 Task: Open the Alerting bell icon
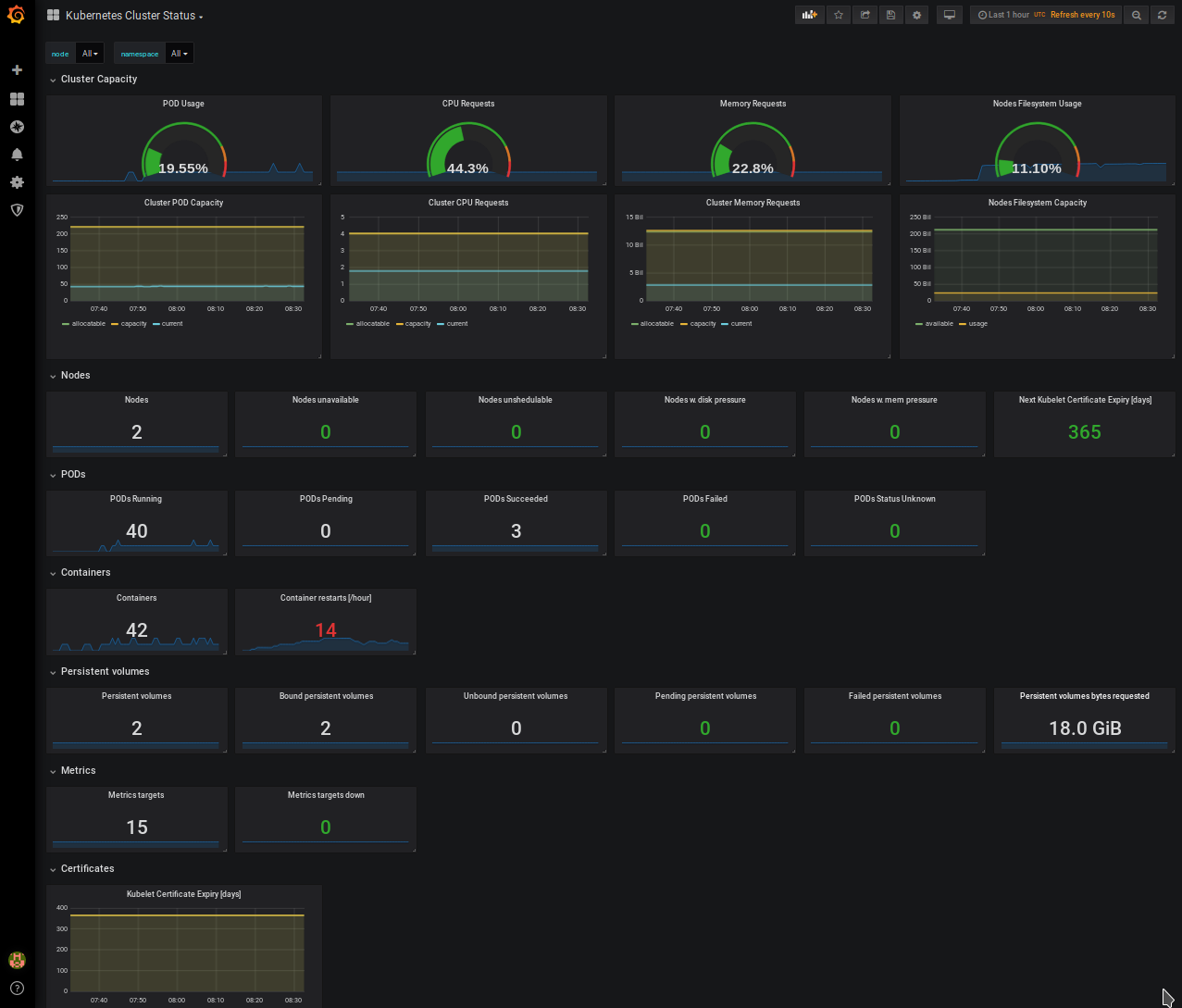tap(17, 155)
